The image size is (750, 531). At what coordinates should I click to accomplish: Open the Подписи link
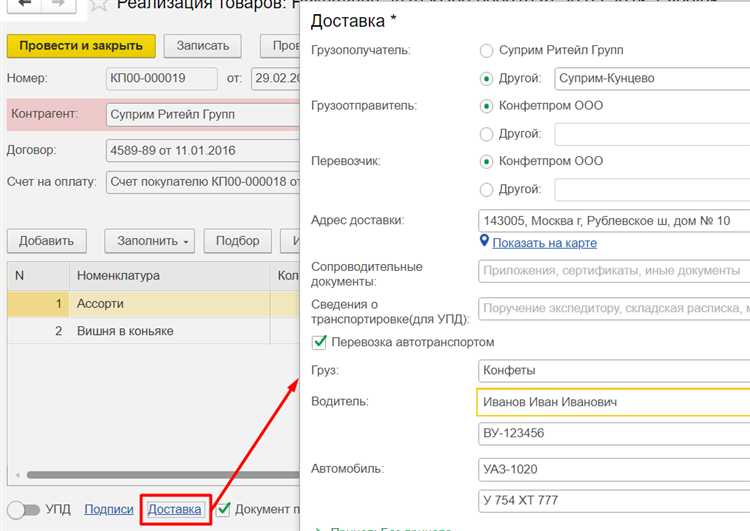point(109,509)
